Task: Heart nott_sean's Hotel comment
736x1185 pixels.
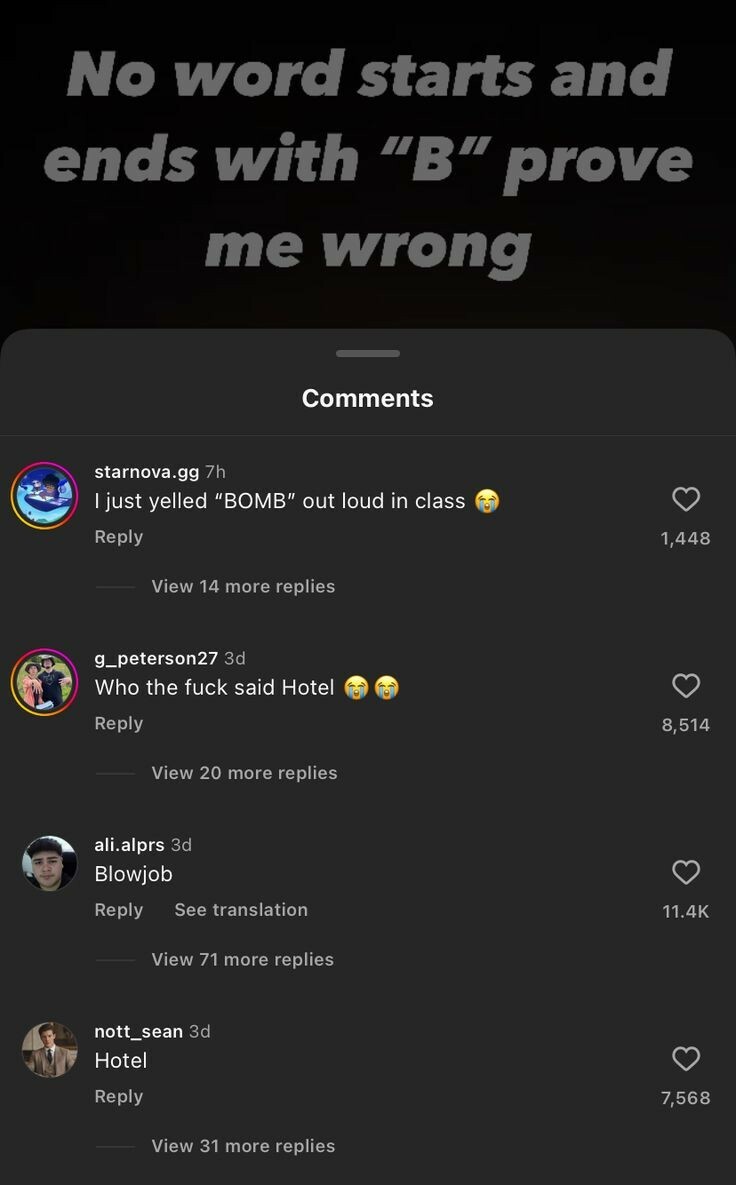Action: point(685,1059)
